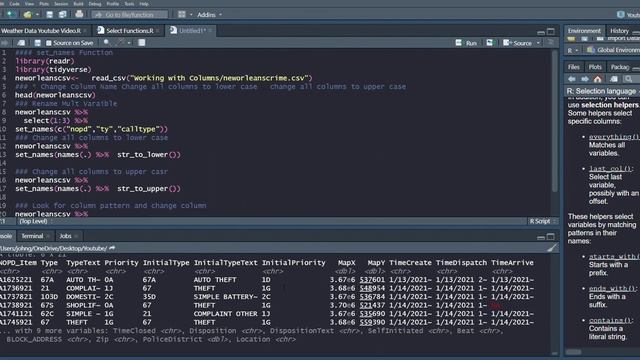Minimize the console pane
This screenshot has width=640, height=360.
pyautogui.click(x=541, y=237)
